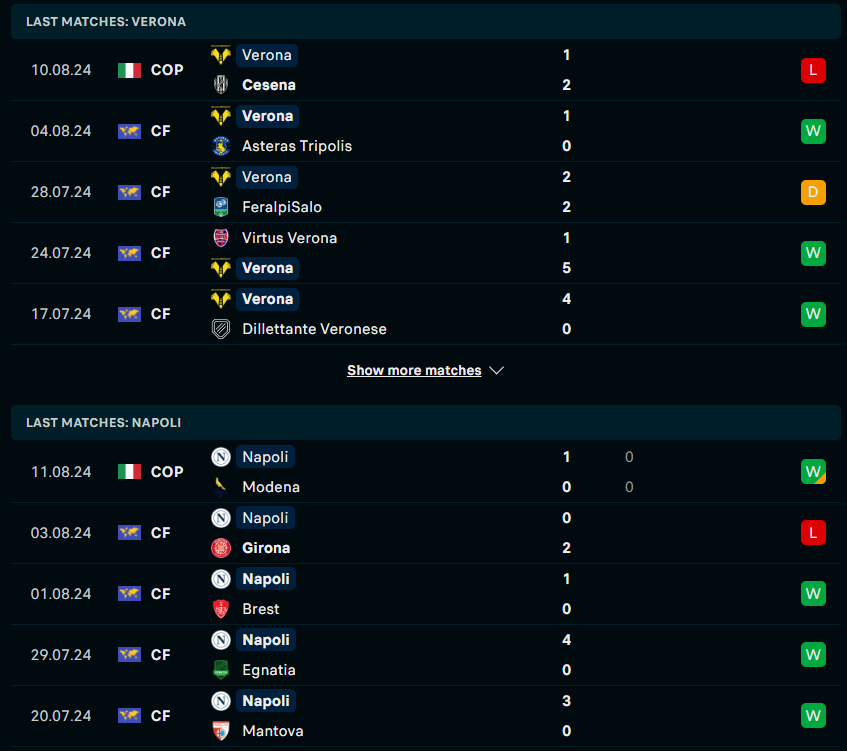The width and height of the screenshot is (847, 751).
Task: Click world flag icon for 28.07.24 match
Action: pos(130,192)
